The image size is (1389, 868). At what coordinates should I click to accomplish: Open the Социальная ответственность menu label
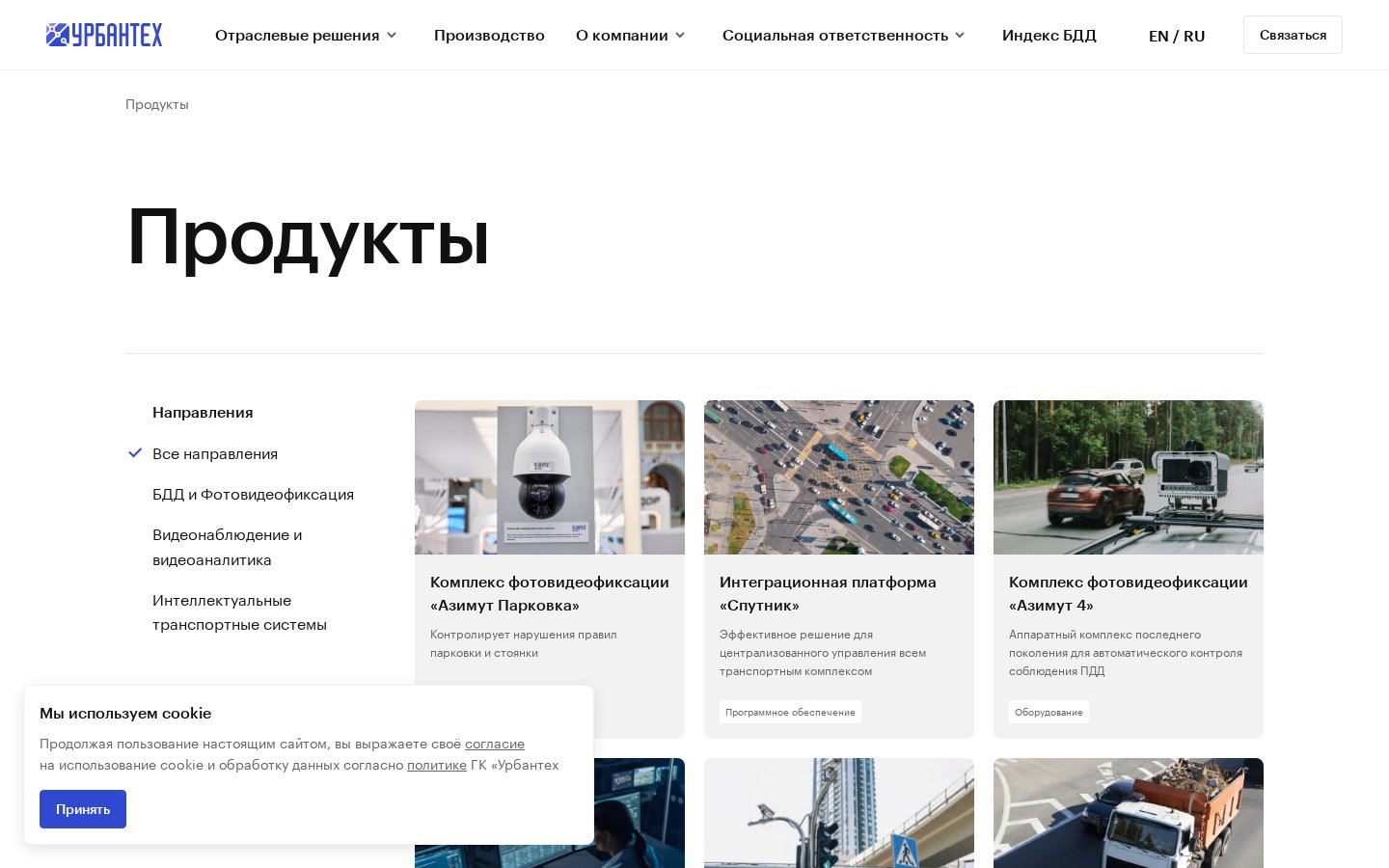tap(835, 36)
